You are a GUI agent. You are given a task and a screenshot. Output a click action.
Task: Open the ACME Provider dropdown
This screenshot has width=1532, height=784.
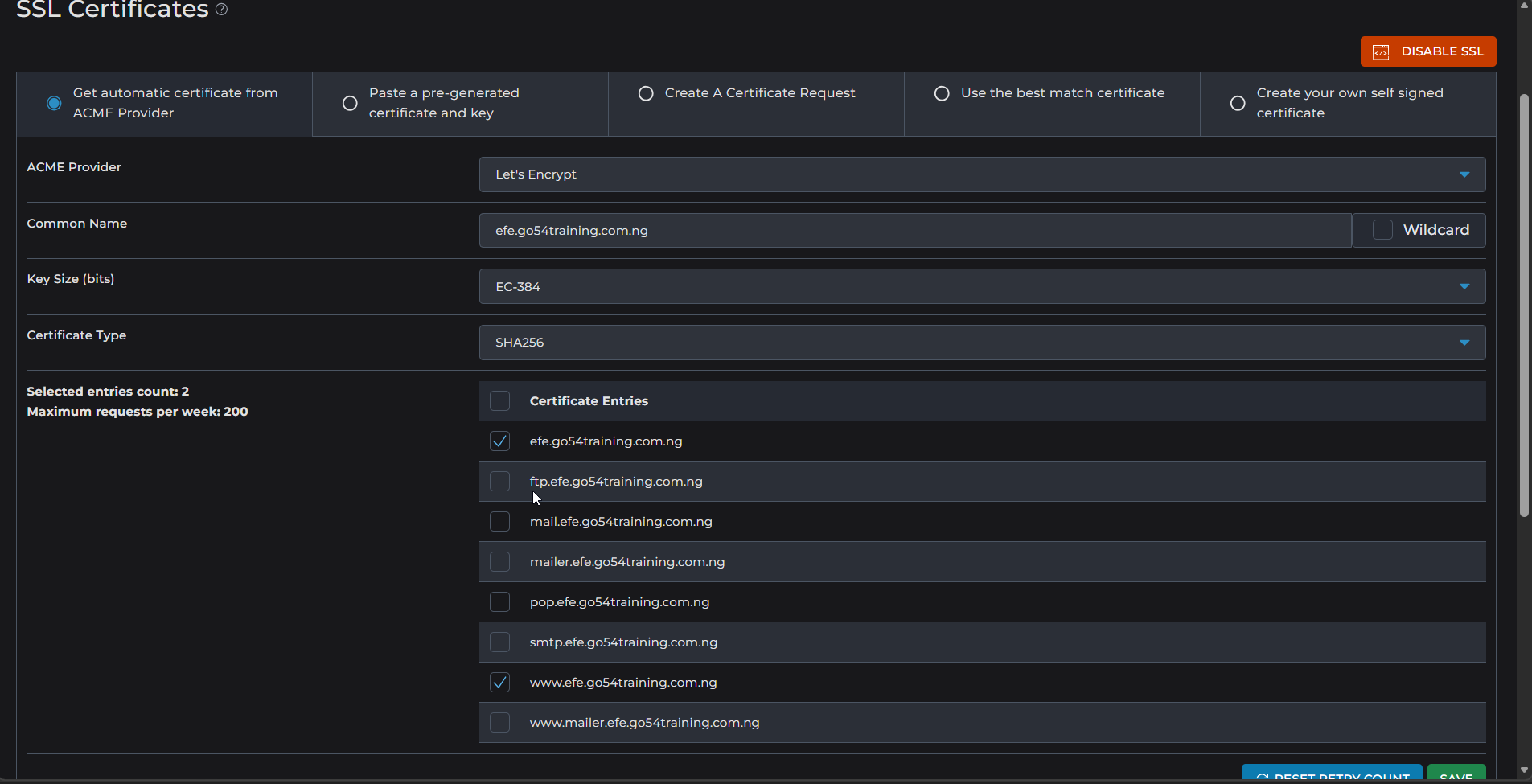click(981, 174)
